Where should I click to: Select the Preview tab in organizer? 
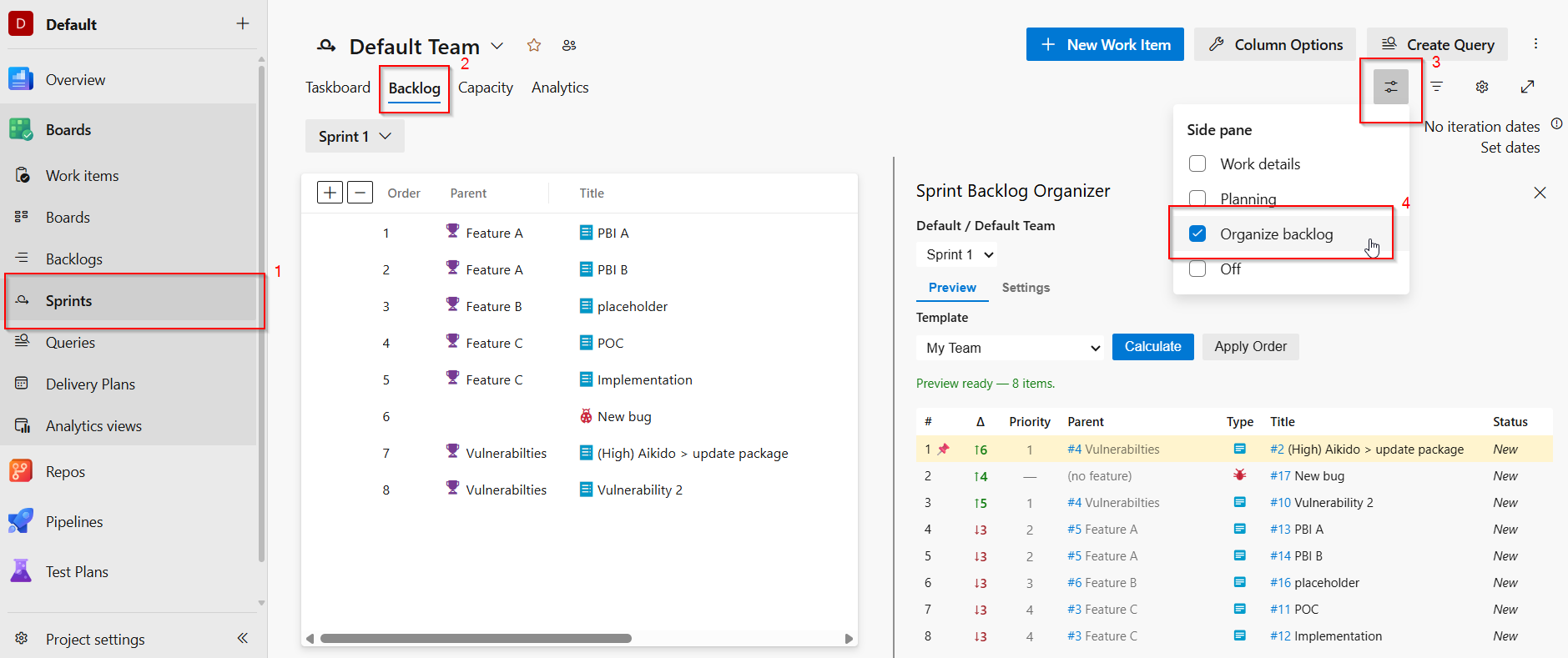click(x=952, y=287)
